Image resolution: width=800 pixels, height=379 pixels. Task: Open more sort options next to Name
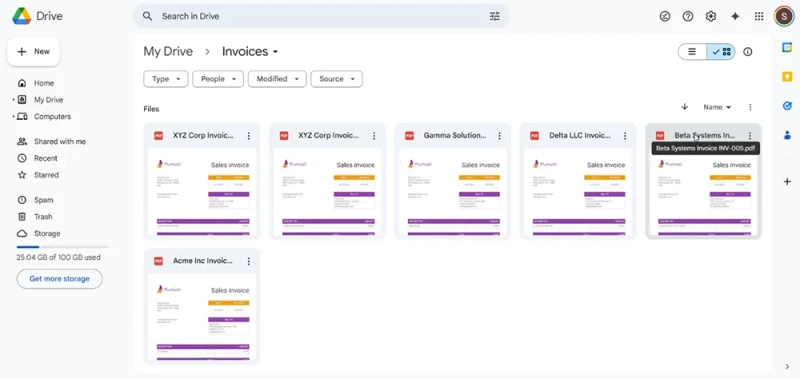[x=750, y=107]
